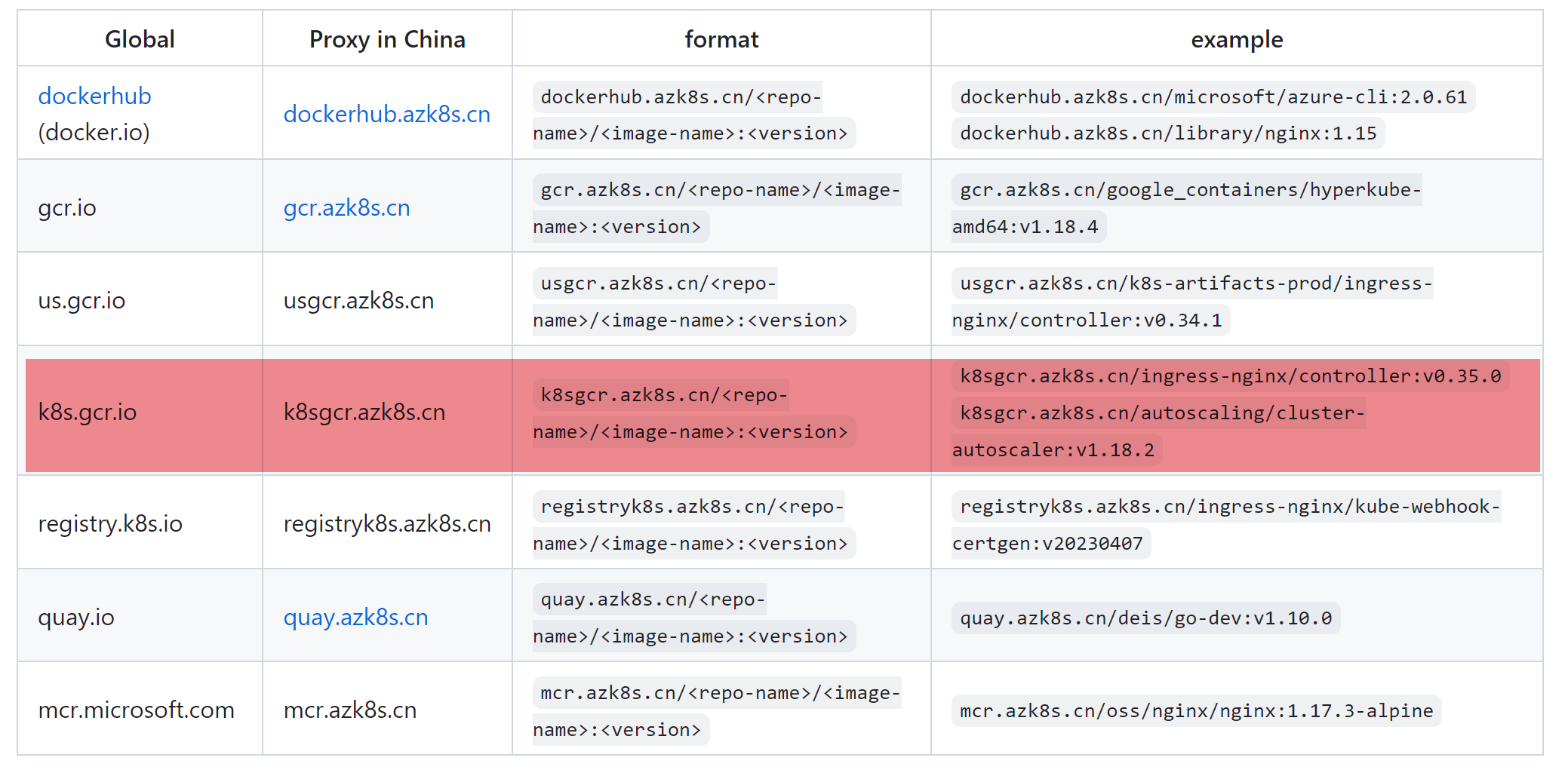Open the dockerhub.azk8s.cn proxy link
1568x779 pixels.
pos(386,114)
